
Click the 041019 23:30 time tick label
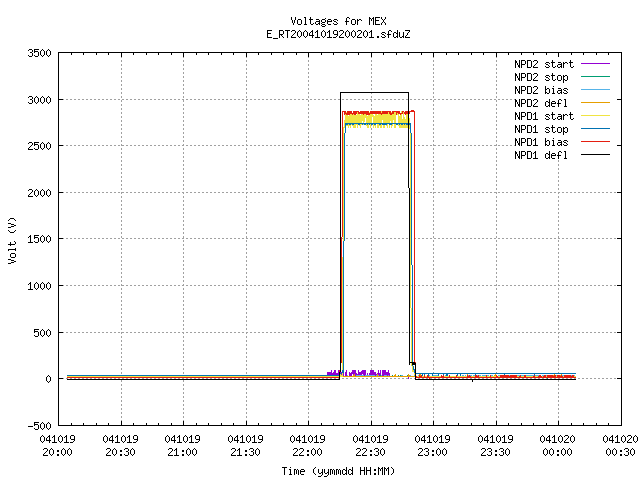click(495, 446)
